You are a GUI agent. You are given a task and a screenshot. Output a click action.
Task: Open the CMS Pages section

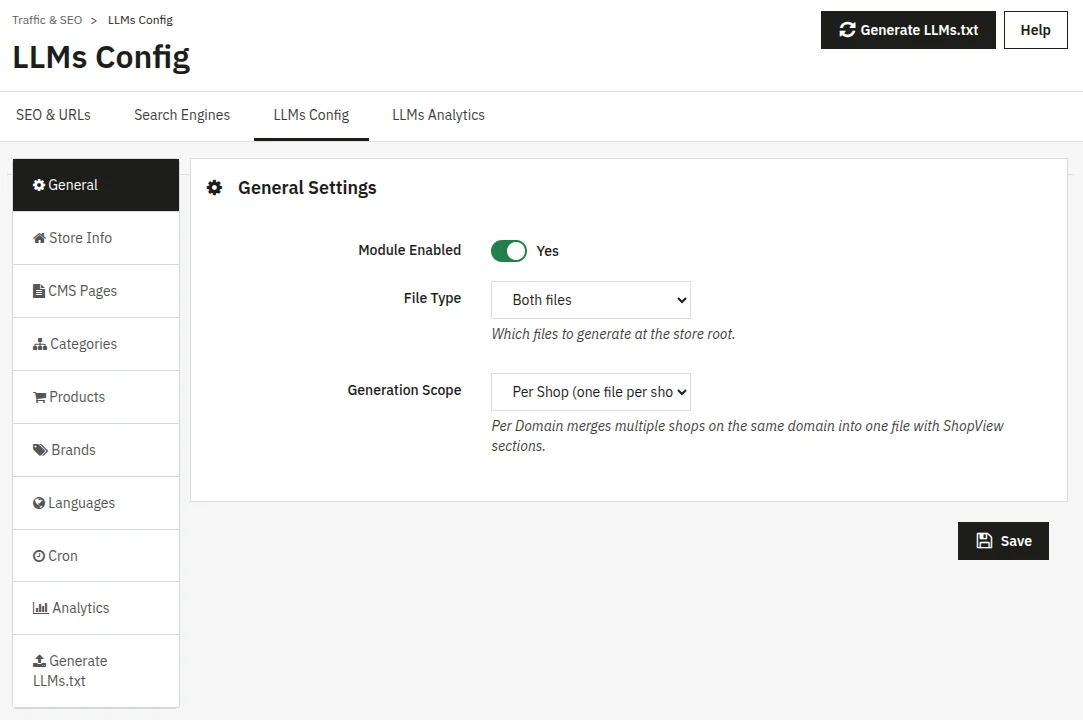coord(96,291)
